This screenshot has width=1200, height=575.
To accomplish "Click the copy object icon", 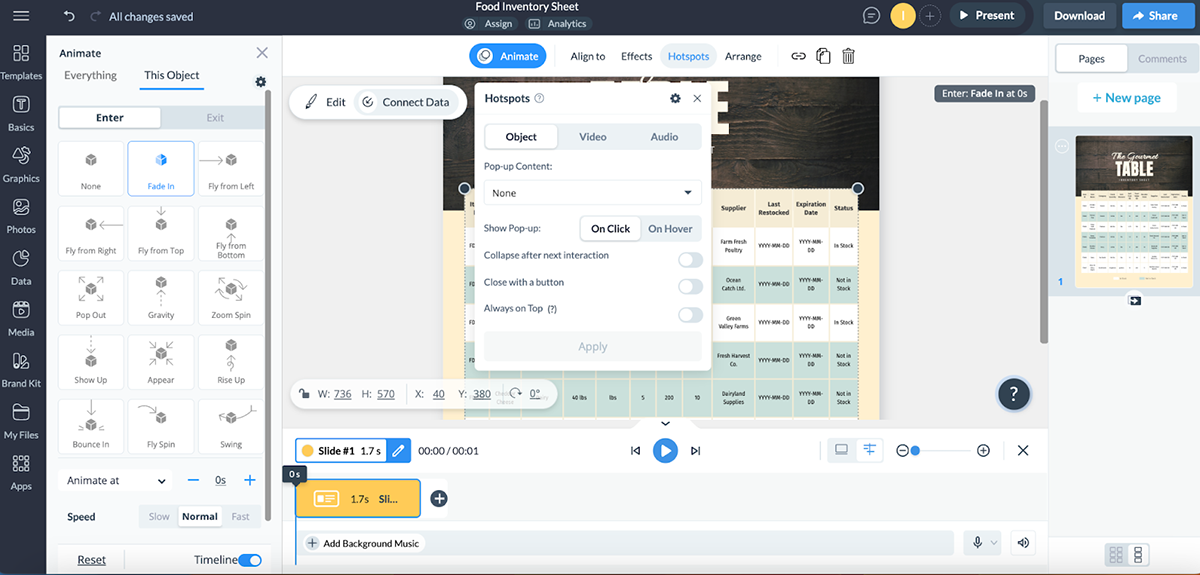I will pos(823,57).
